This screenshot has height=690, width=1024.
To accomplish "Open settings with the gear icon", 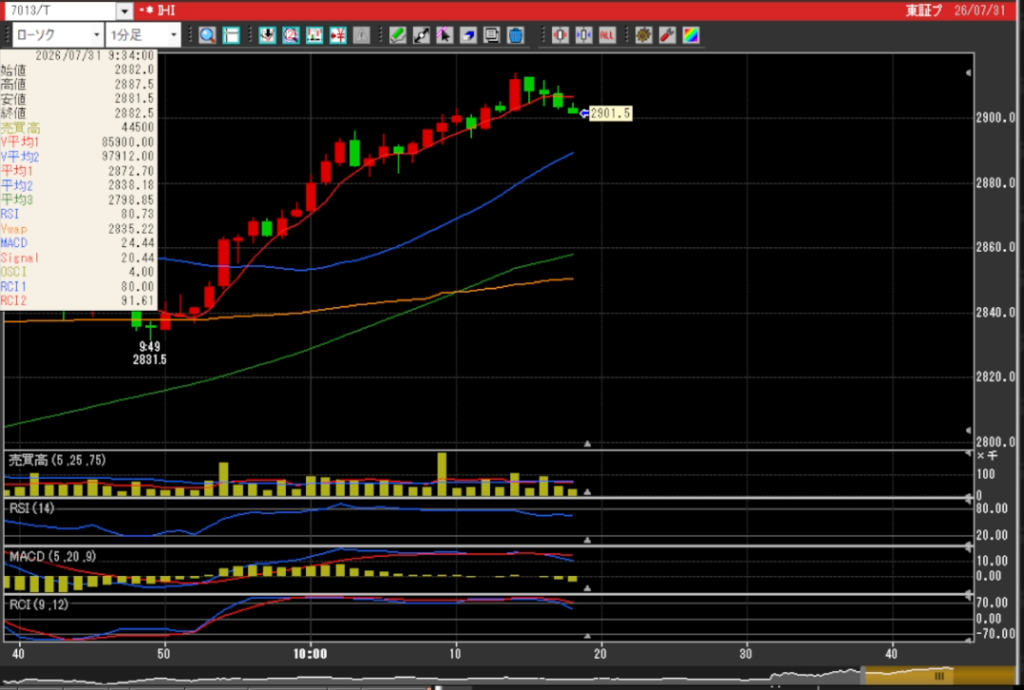I will pyautogui.click(x=643, y=35).
